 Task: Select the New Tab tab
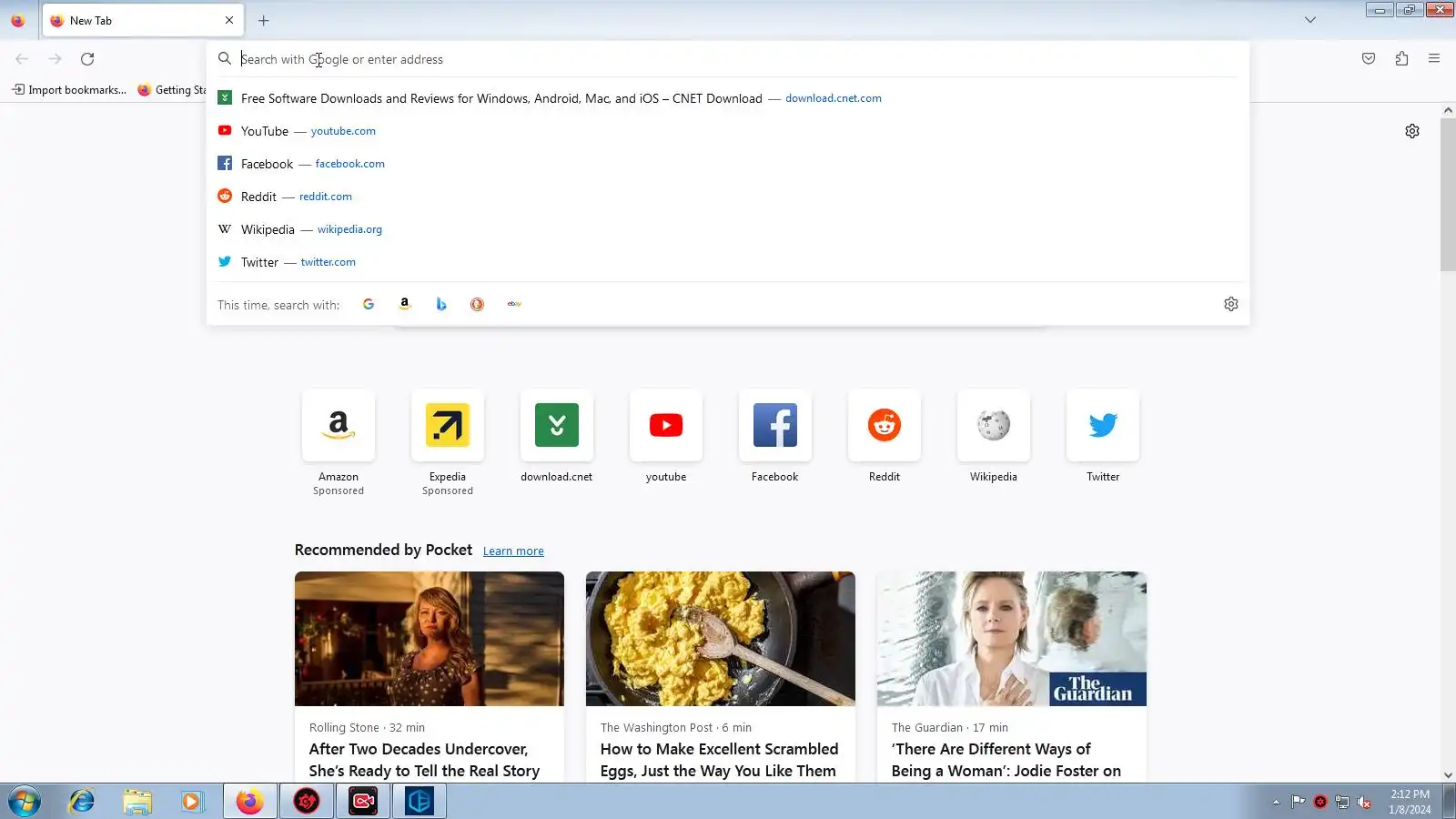pyautogui.click(x=141, y=20)
